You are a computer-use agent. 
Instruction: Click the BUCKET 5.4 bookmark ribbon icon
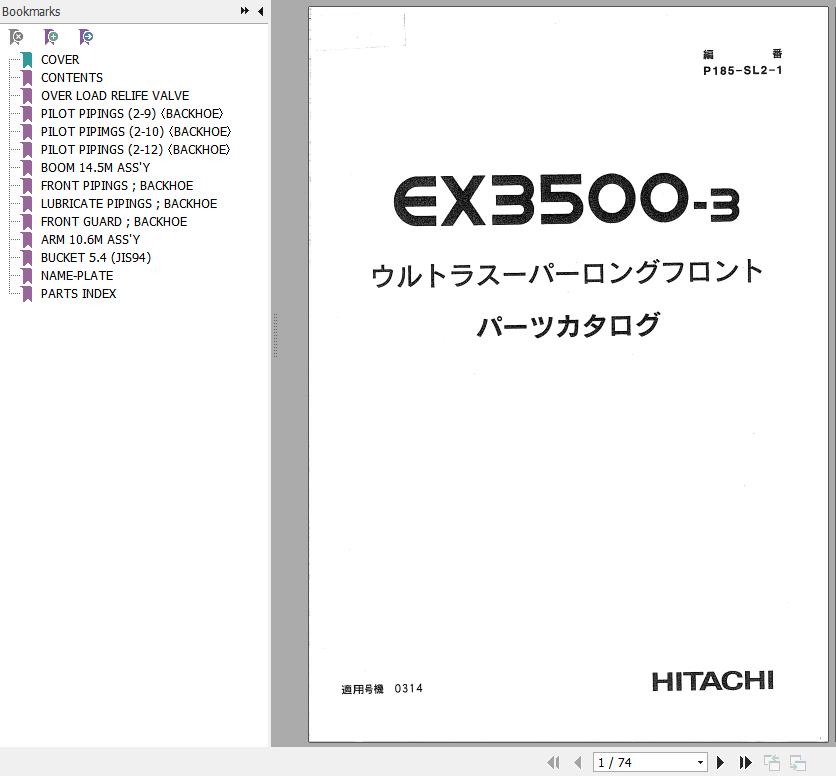[27, 258]
